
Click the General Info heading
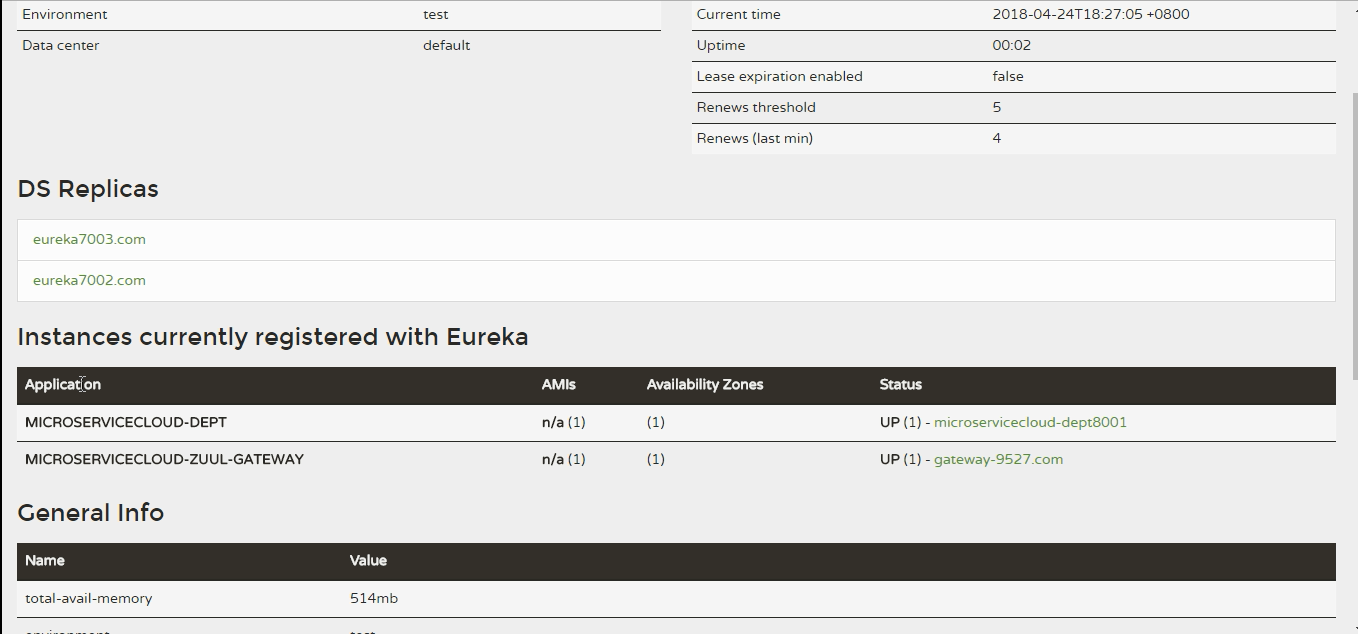click(x=91, y=514)
